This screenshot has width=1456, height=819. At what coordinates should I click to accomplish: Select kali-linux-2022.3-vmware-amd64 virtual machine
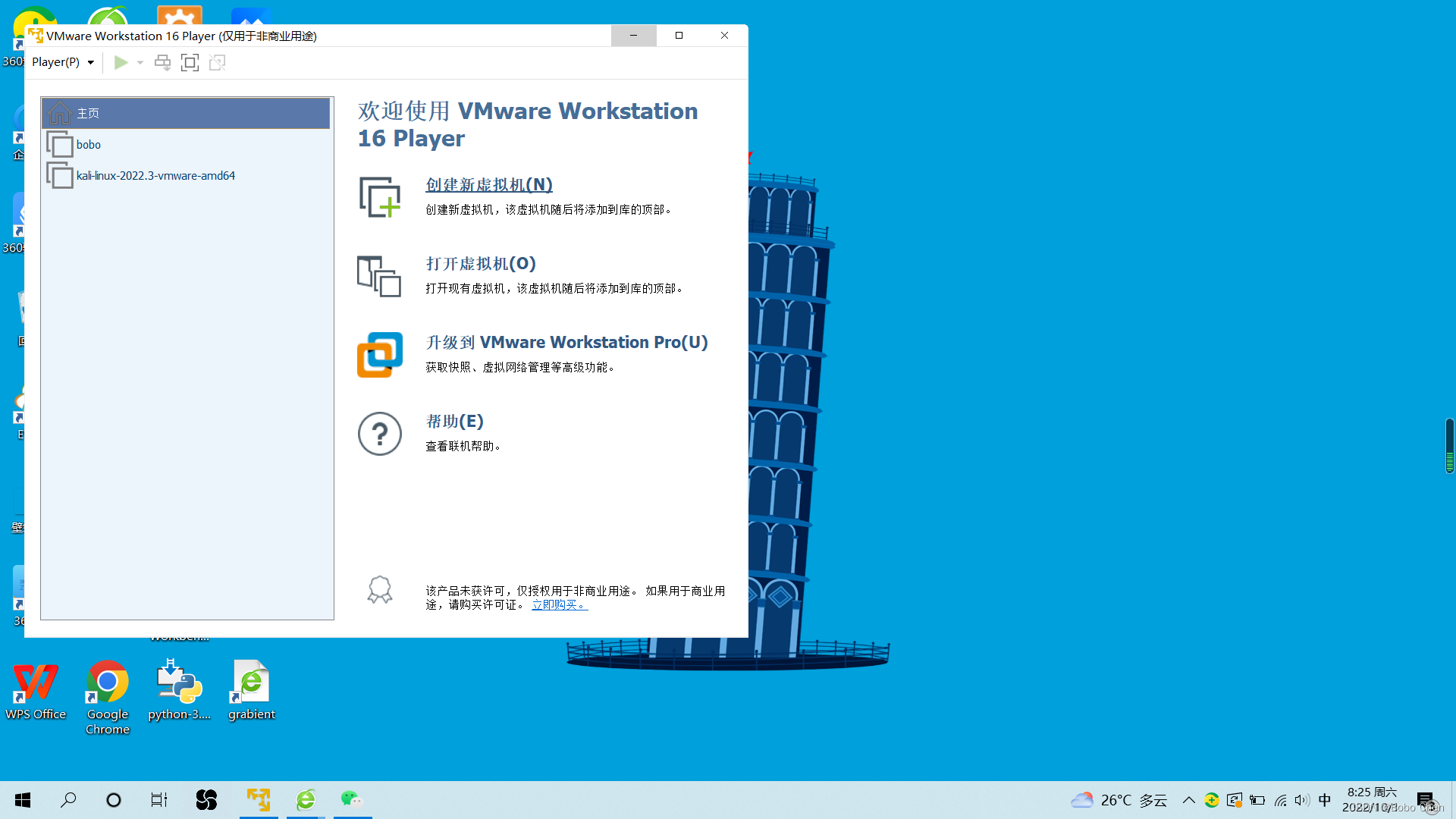click(155, 175)
